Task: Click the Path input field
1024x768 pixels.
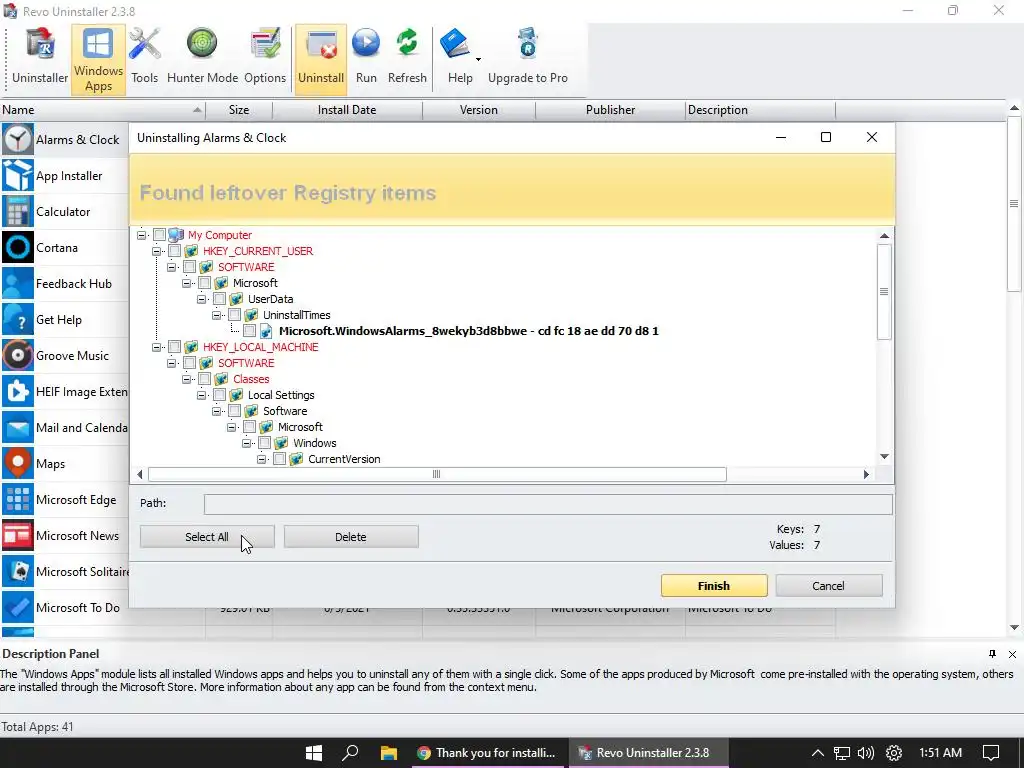Action: point(548,504)
